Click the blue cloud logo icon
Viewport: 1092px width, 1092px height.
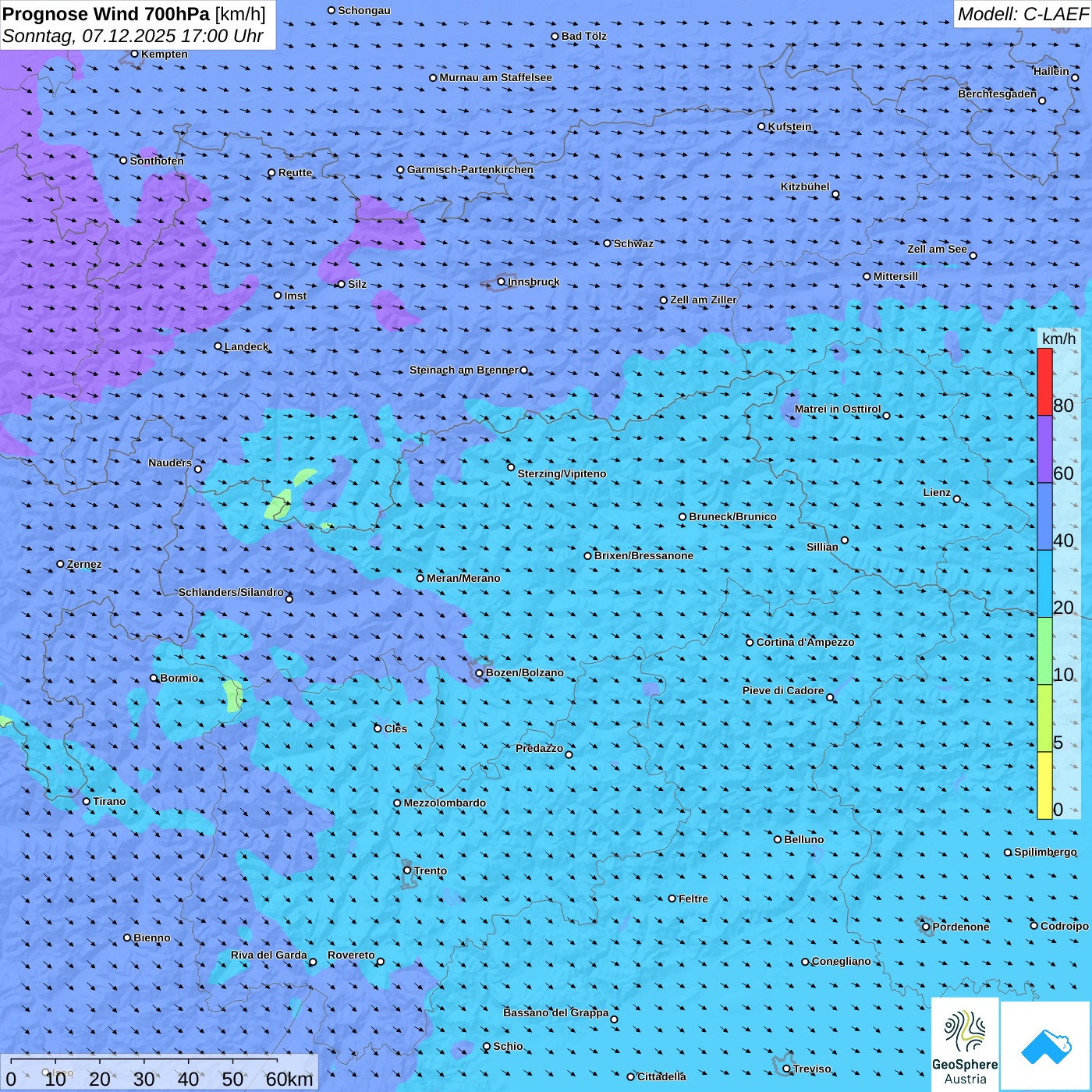pos(1045,1047)
